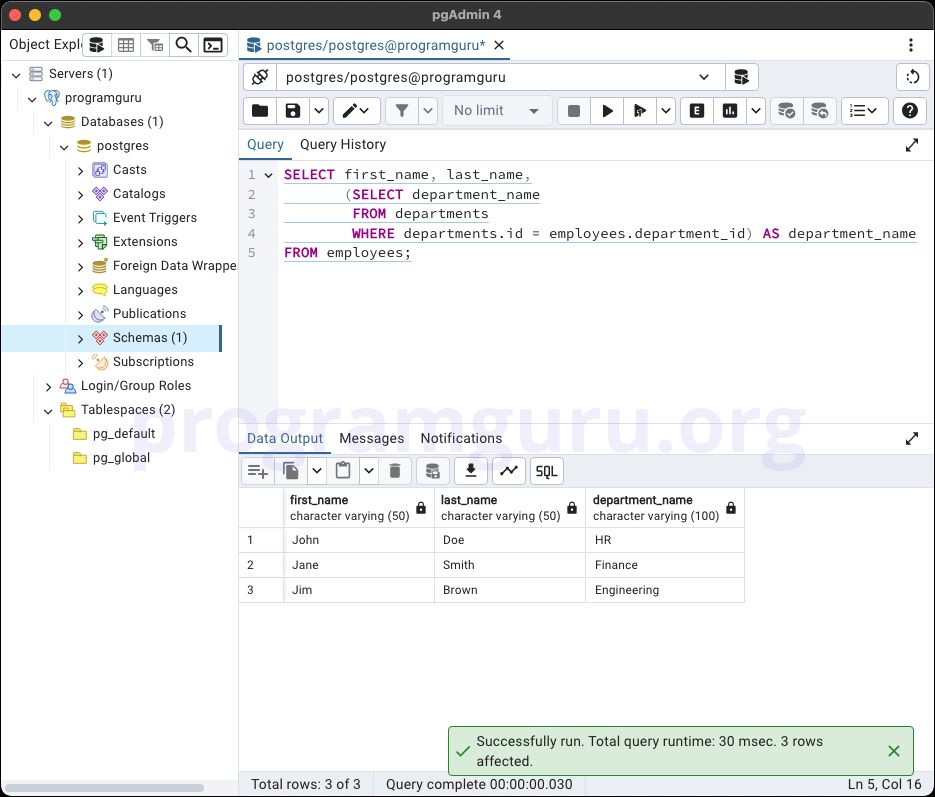The width and height of the screenshot is (935, 797).
Task: Switch to the Notifications tab
Action: point(461,438)
